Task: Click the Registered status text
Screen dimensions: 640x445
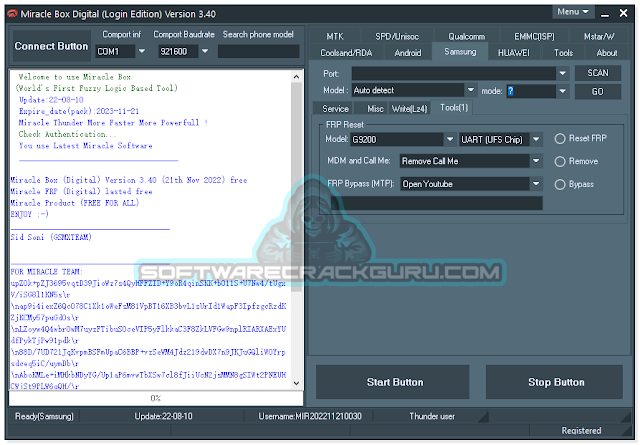Action: pyautogui.click(x=581, y=431)
